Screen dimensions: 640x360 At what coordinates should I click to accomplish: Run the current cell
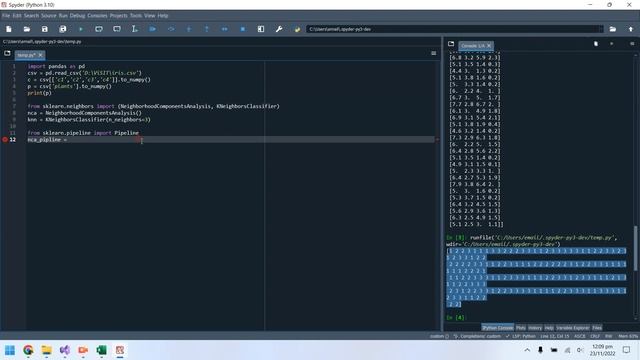(99, 29)
